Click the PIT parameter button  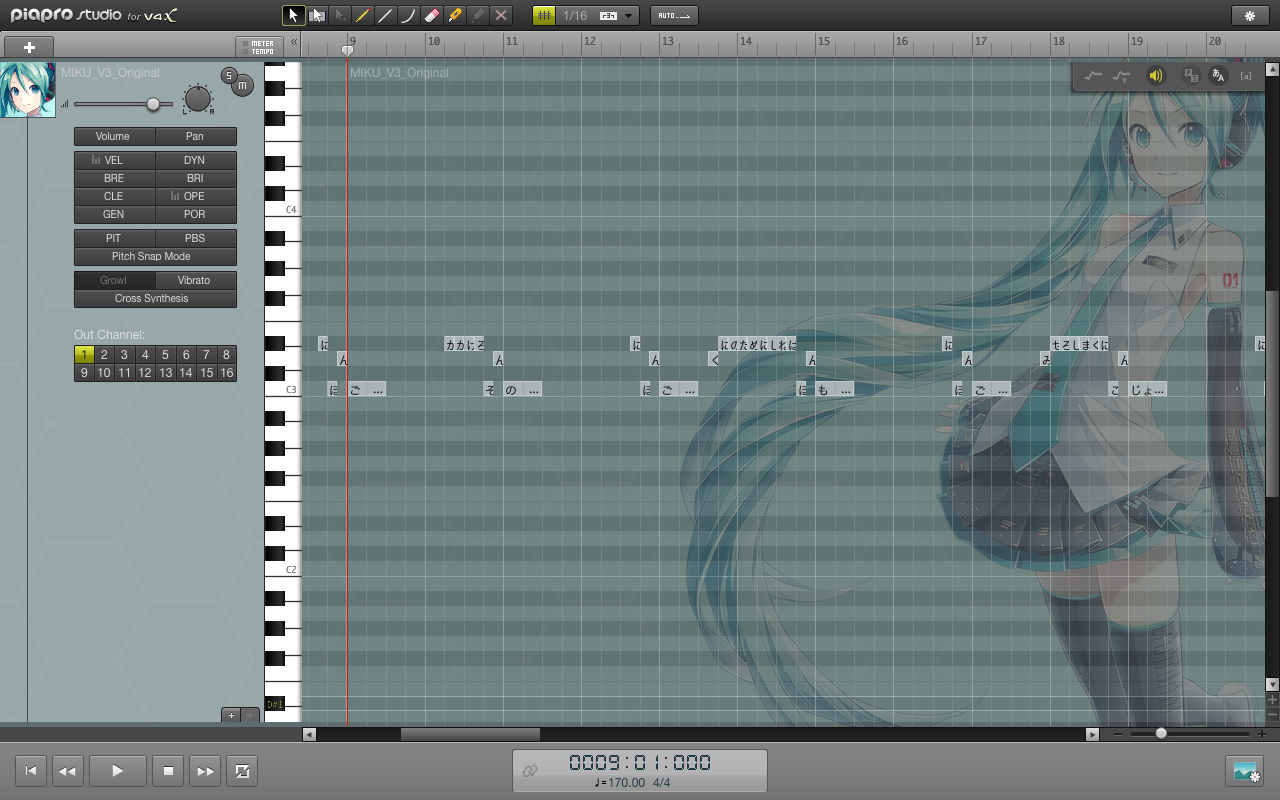point(114,238)
